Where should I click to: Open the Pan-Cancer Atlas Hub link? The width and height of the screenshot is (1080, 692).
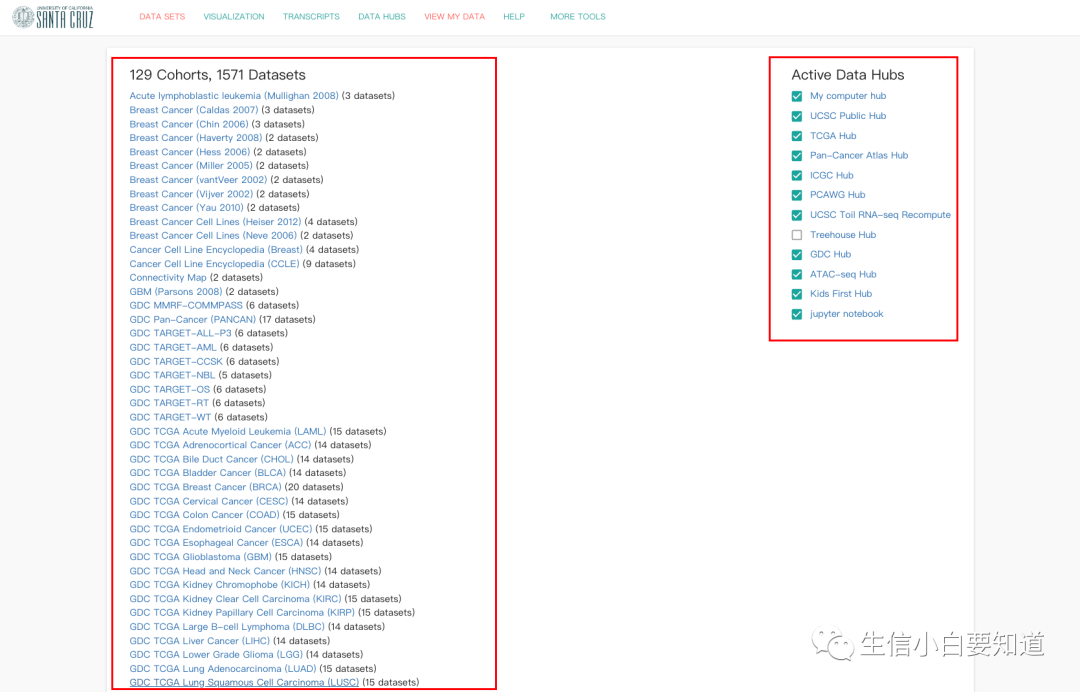859,155
